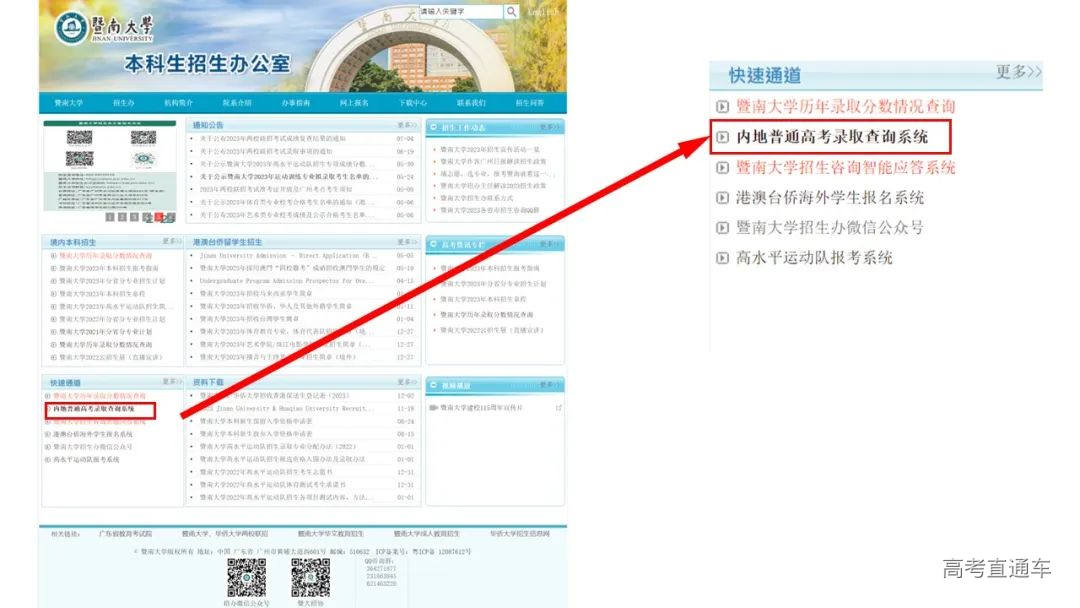Click the icon next to the 视频展播 entry
This screenshot has width=1080, height=608.
click(x=434, y=383)
